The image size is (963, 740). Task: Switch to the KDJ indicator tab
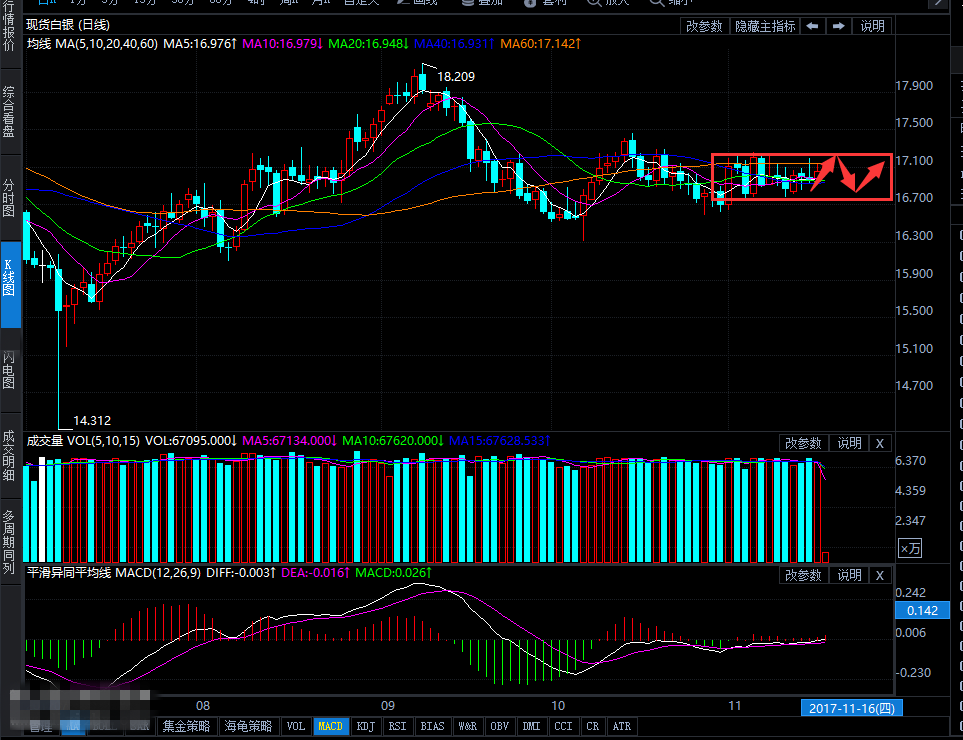(366, 727)
